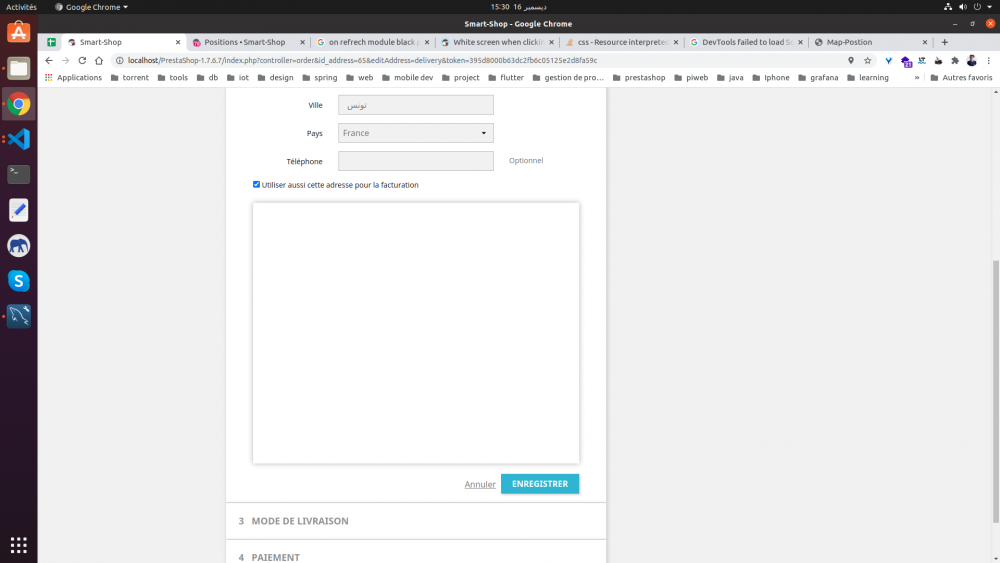Bookmark this page with the star
Image resolution: width=1000 pixels, height=563 pixels.
coord(867,61)
